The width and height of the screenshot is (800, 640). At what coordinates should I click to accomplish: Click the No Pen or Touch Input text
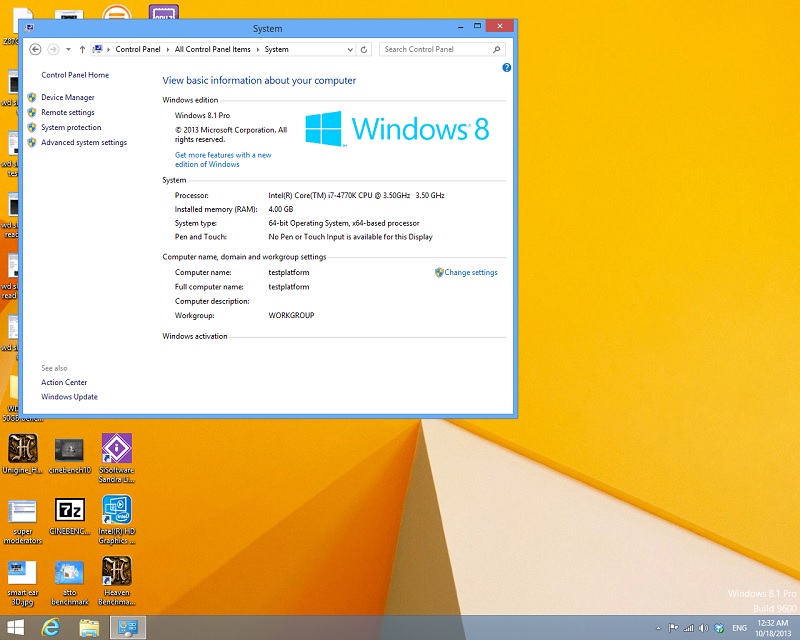(350, 237)
